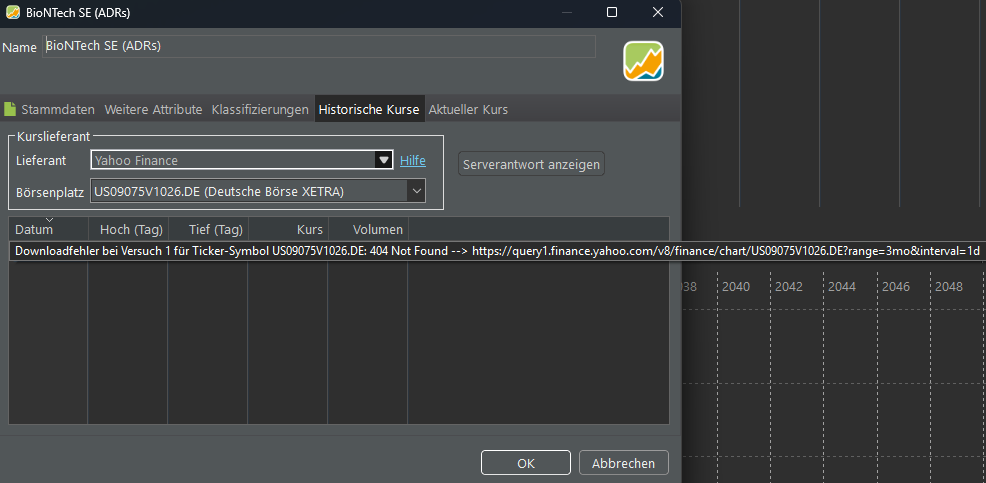The height and width of the screenshot is (483, 986).
Task: Click the Volumen column header
Action: coord(368,230)
